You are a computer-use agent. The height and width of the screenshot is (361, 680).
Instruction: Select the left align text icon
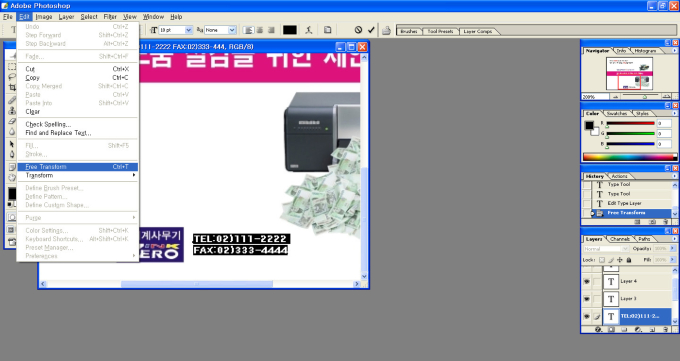pos(248,30)
